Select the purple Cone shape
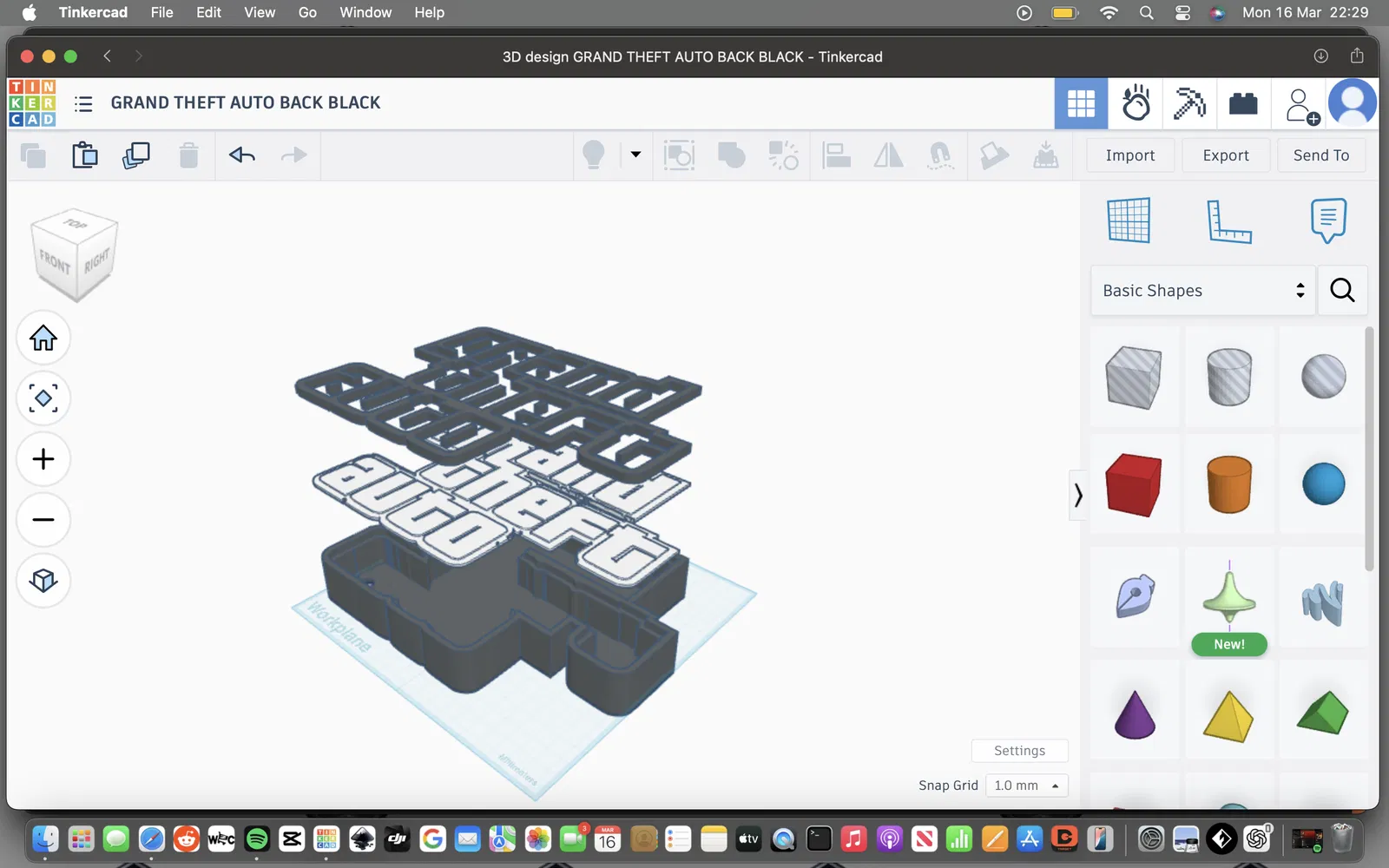1389x868 pixels. pos(1135,714)
